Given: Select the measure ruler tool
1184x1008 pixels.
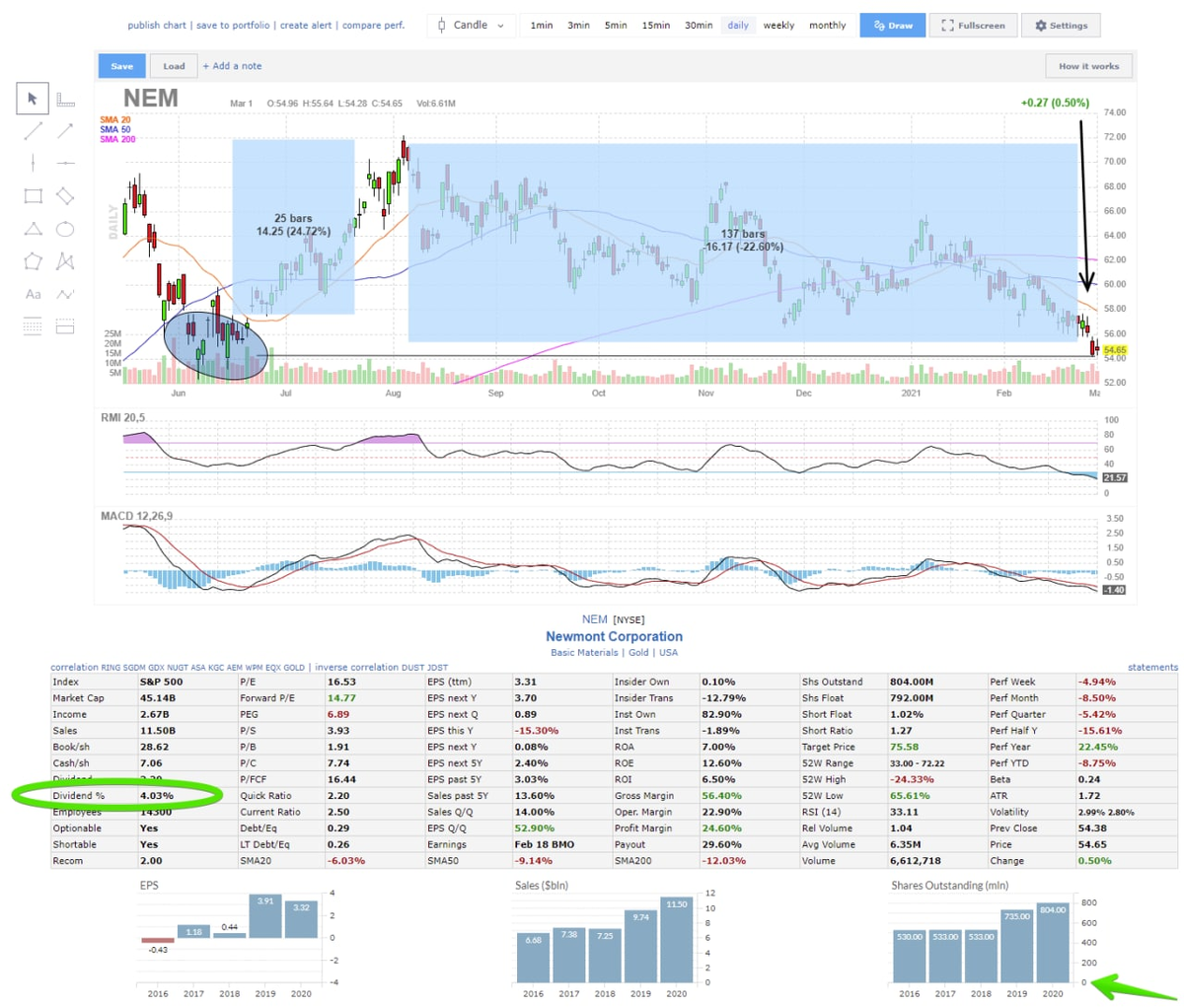Looking at the screenshot, I should coord(65,99).
